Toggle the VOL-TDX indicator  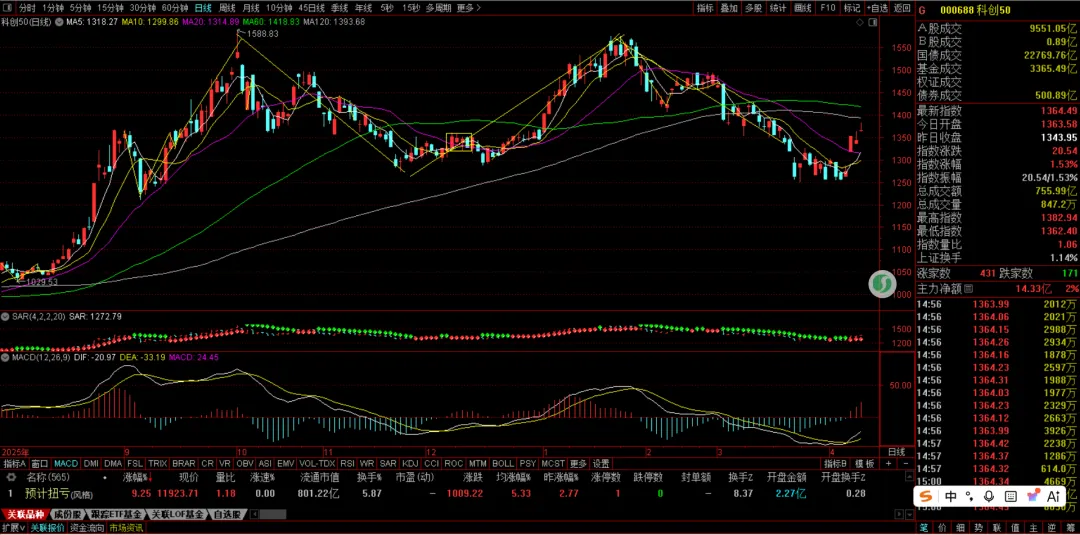318,464
